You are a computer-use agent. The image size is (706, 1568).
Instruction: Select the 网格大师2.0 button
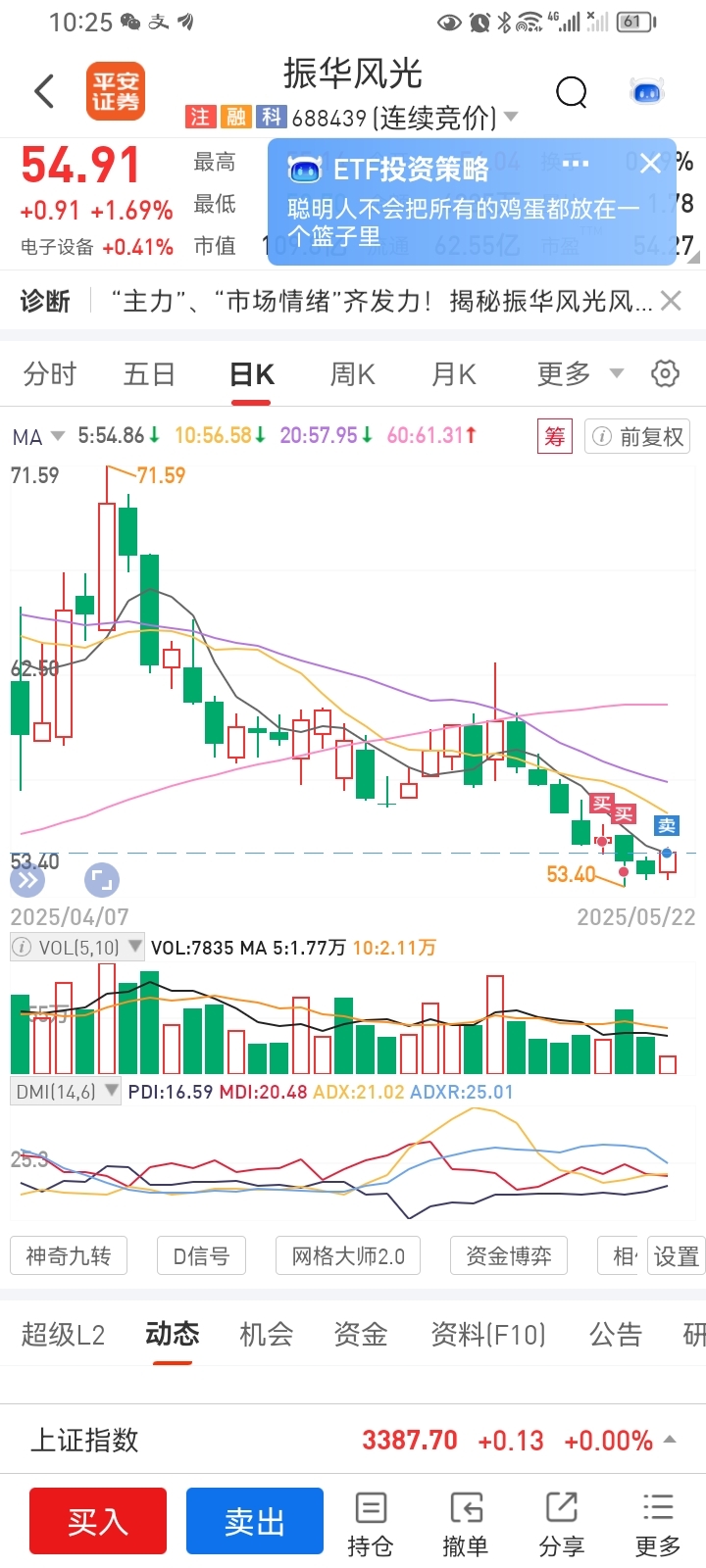coord(348,1255)
